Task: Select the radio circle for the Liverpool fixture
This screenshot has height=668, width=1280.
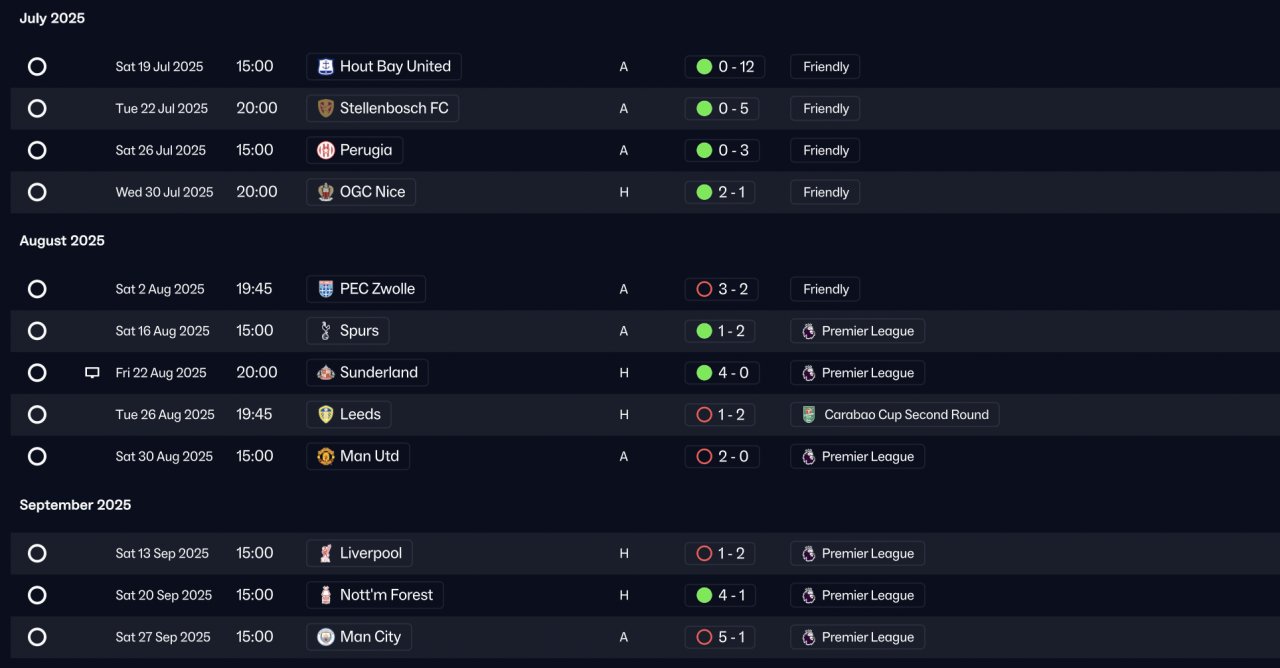Action: tap(37, 553)
